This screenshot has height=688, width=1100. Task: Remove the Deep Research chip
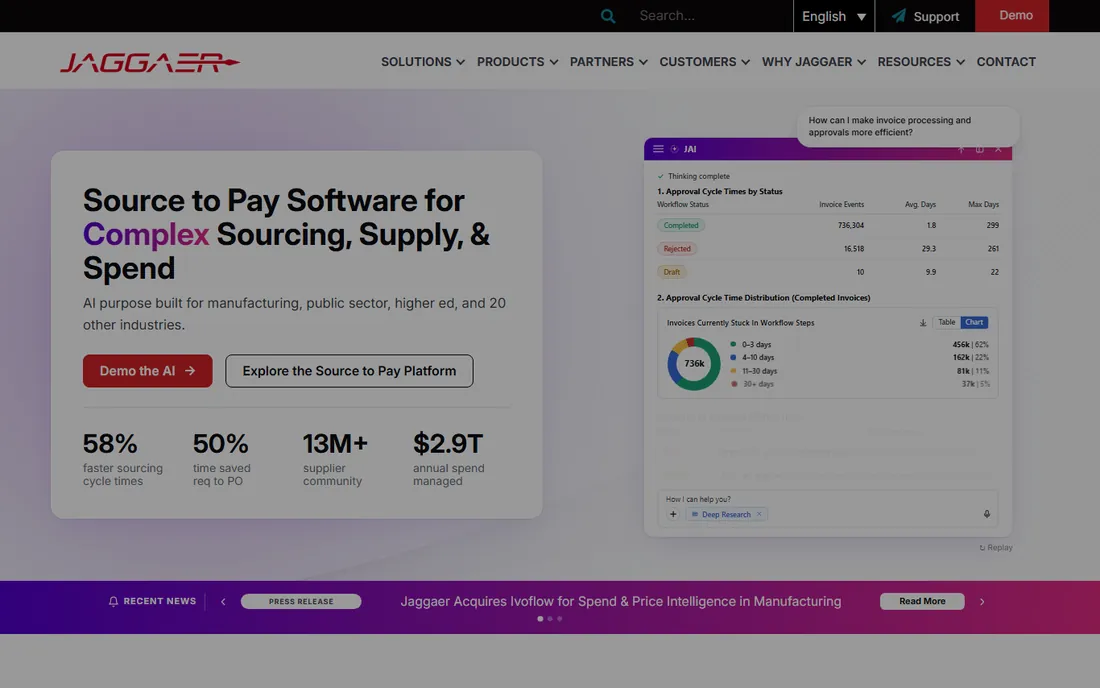coord(759,514)
